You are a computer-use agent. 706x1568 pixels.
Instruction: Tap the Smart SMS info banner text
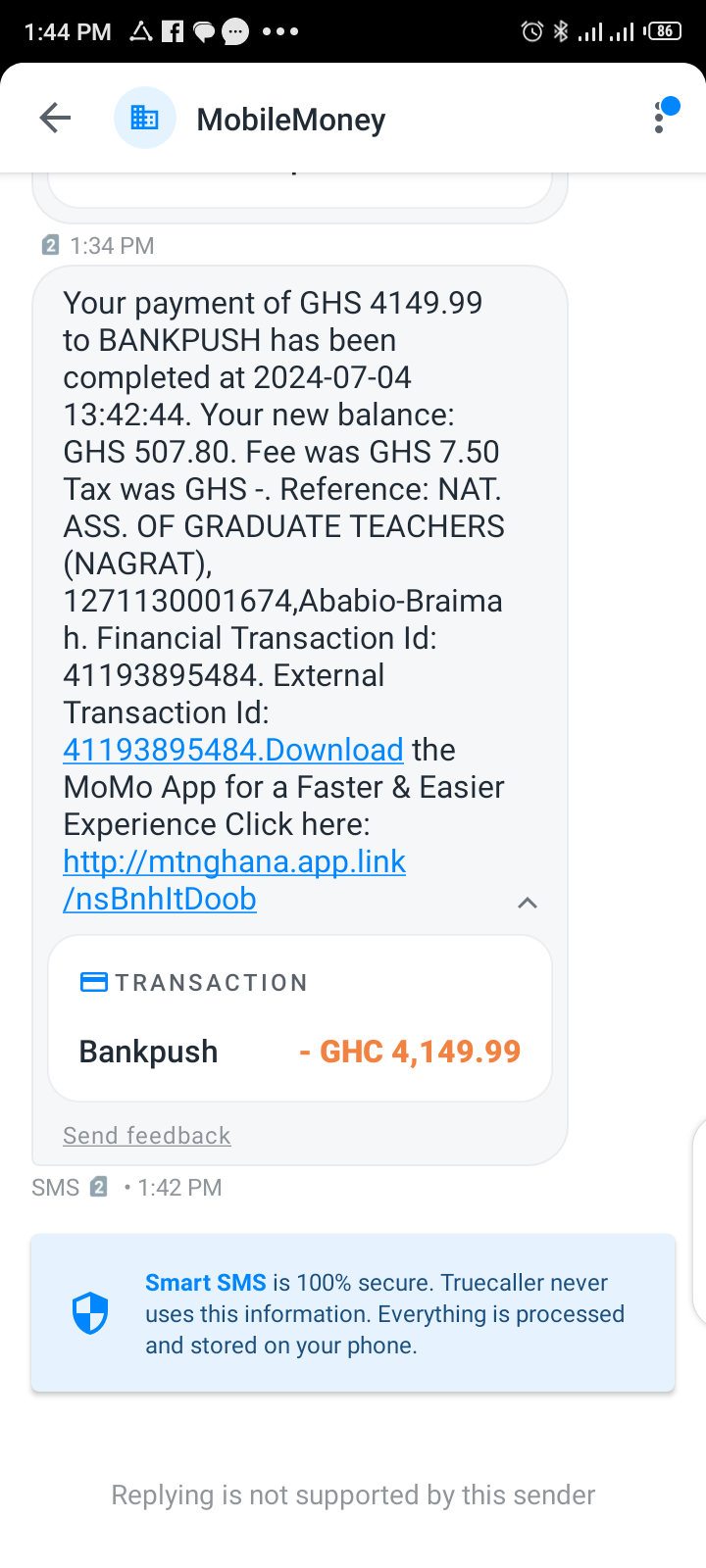[x=384, y=1313]
